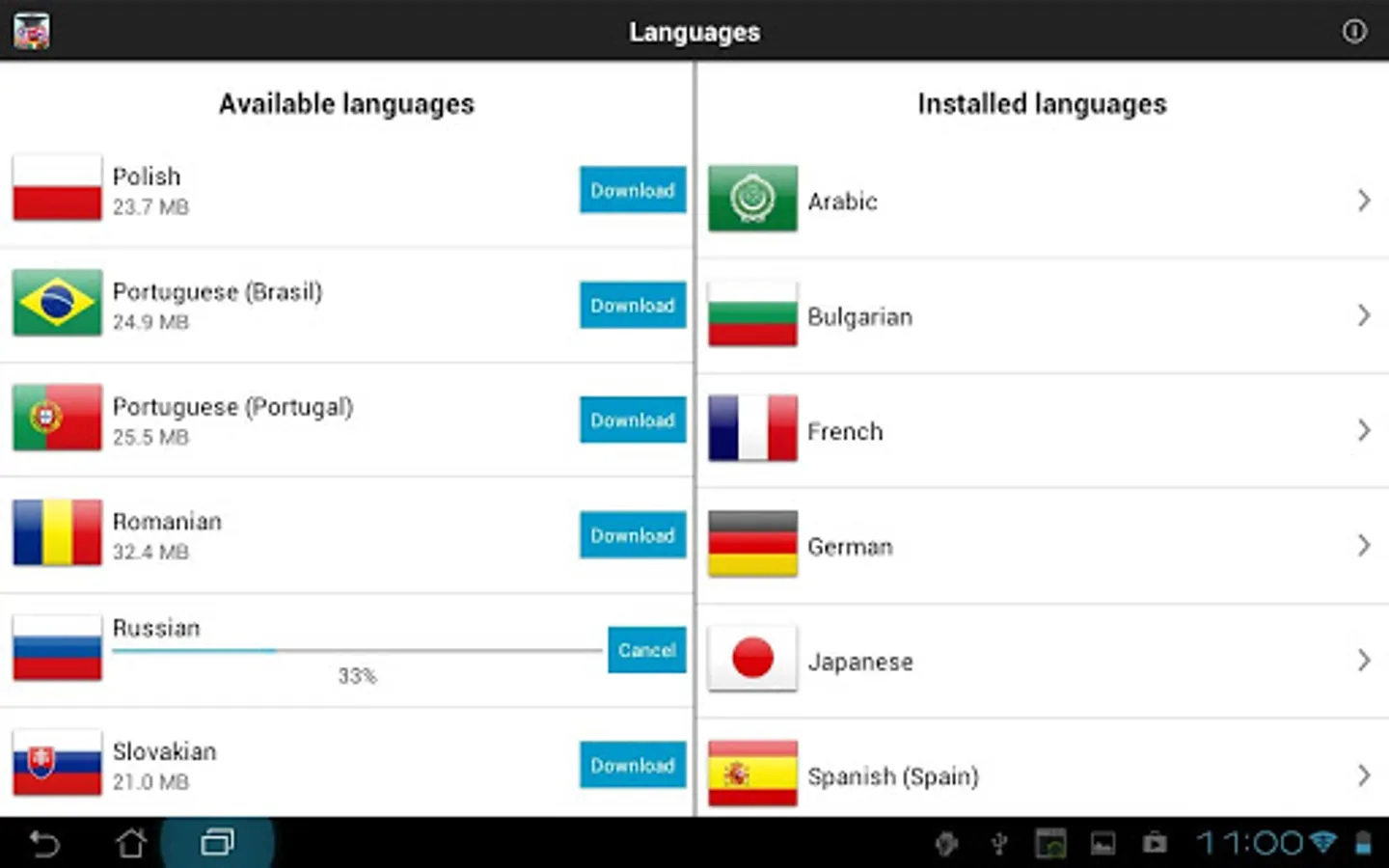Tap the Japanese flag icon
Viewport: 1389px width, 868px height.
click(752, 659)
